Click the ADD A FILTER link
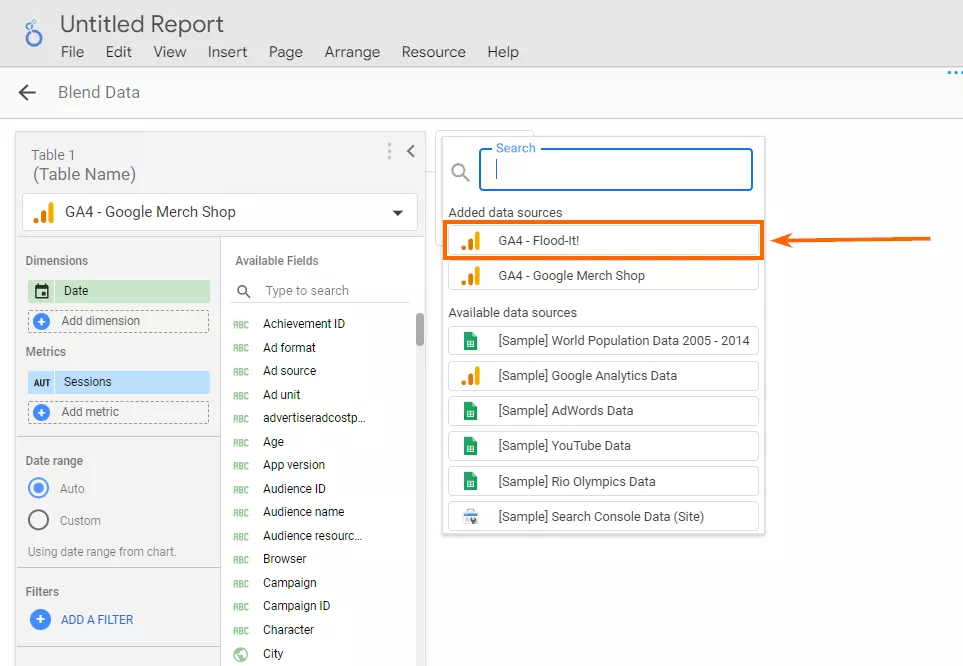Screen dimensions: 963x666 click(97, 620)
